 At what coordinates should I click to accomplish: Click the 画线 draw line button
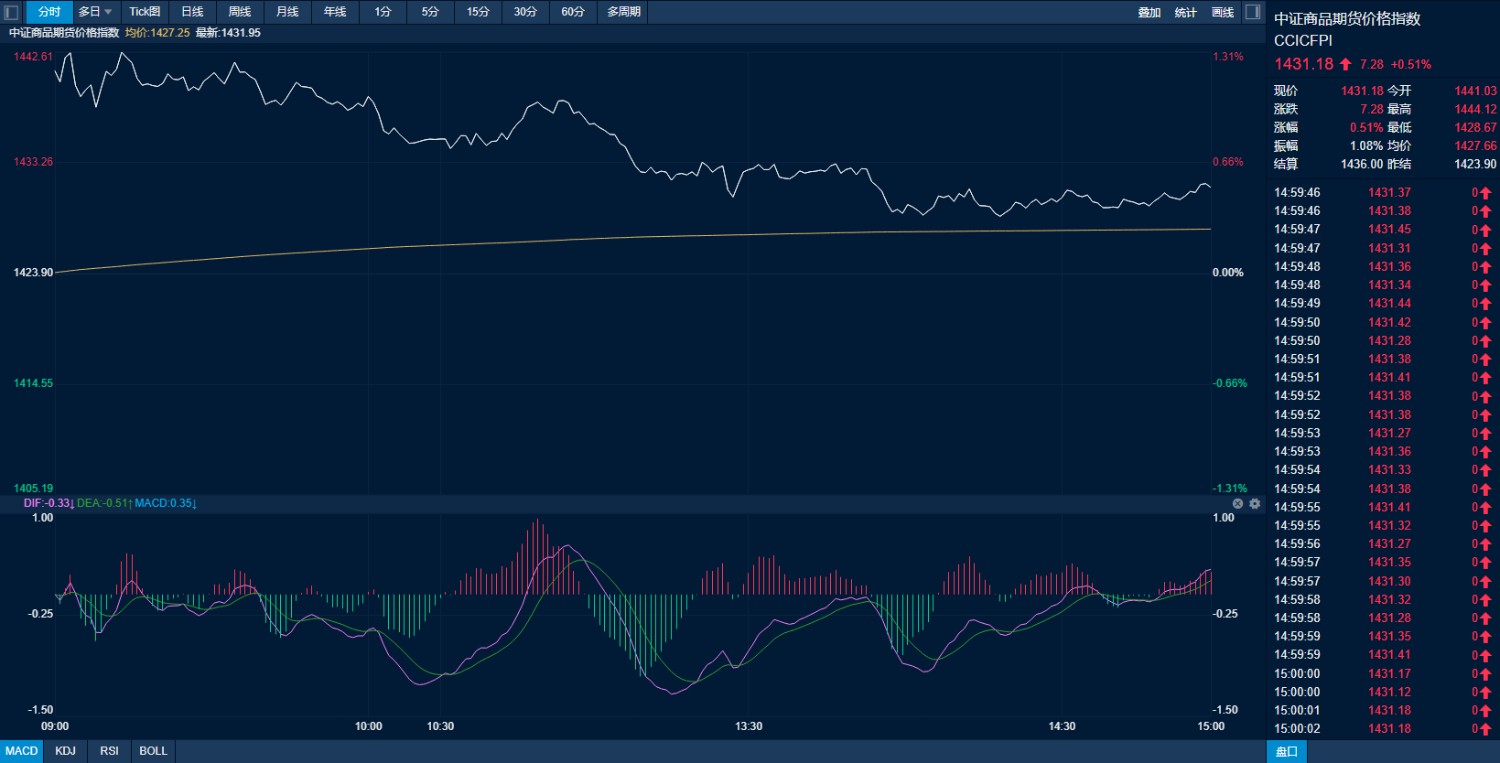click(1222, 12)
